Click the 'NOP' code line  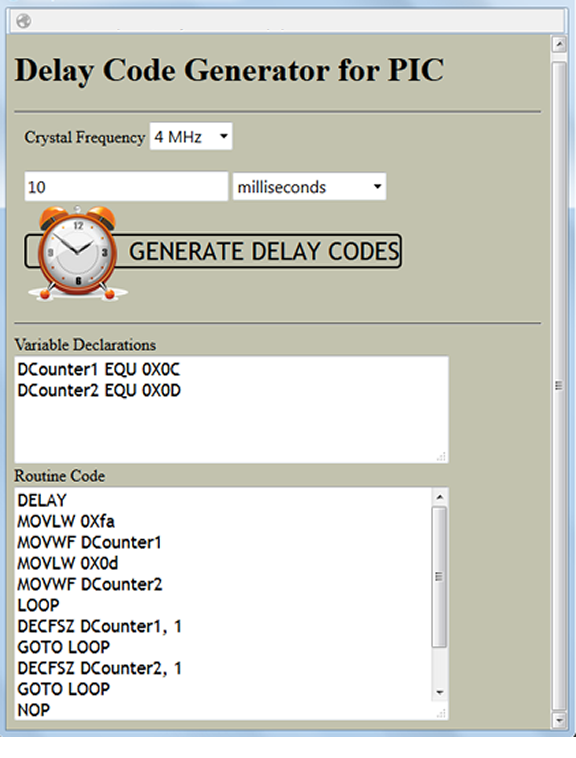(x=34, y=710)
